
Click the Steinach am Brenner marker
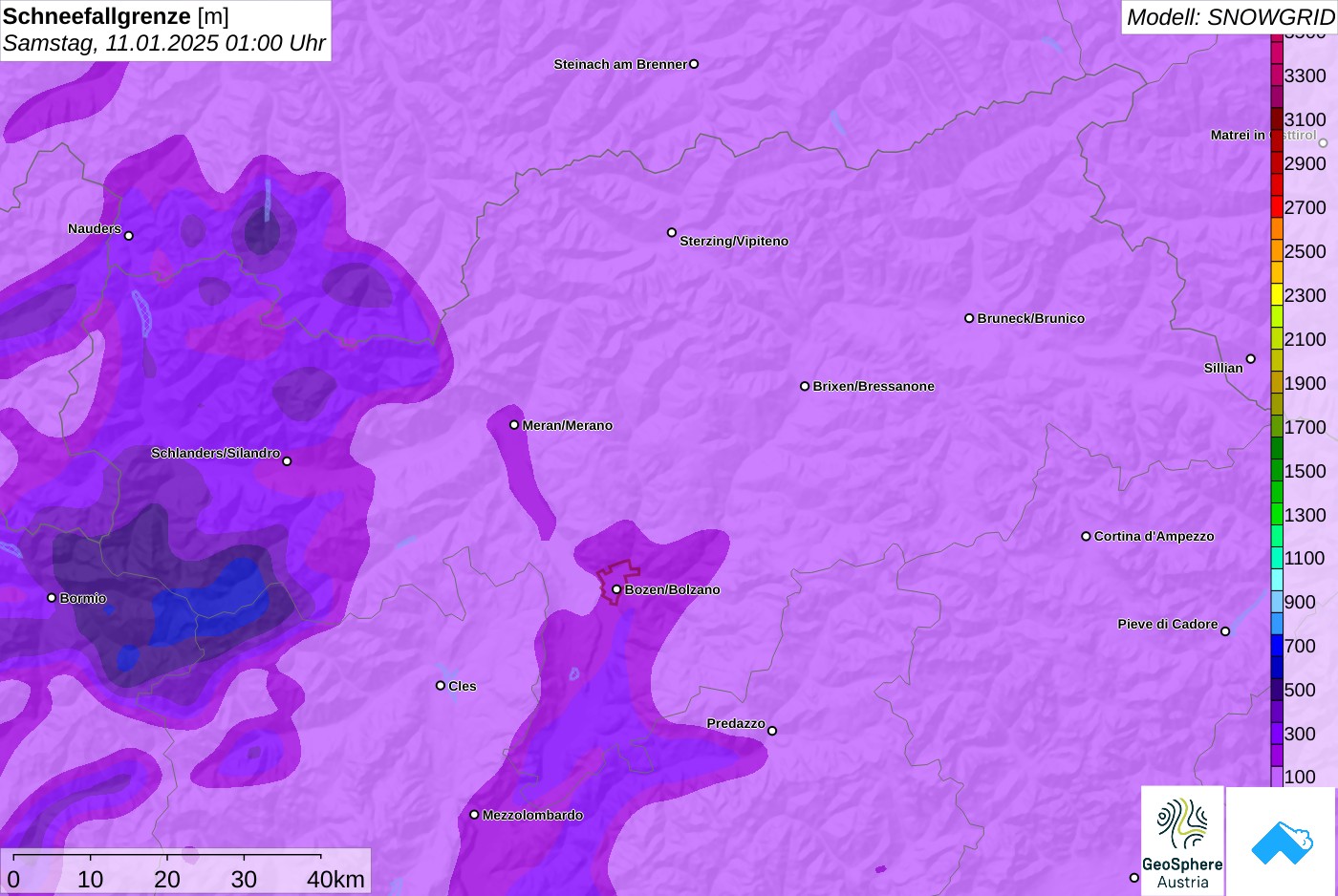(694, 64)
